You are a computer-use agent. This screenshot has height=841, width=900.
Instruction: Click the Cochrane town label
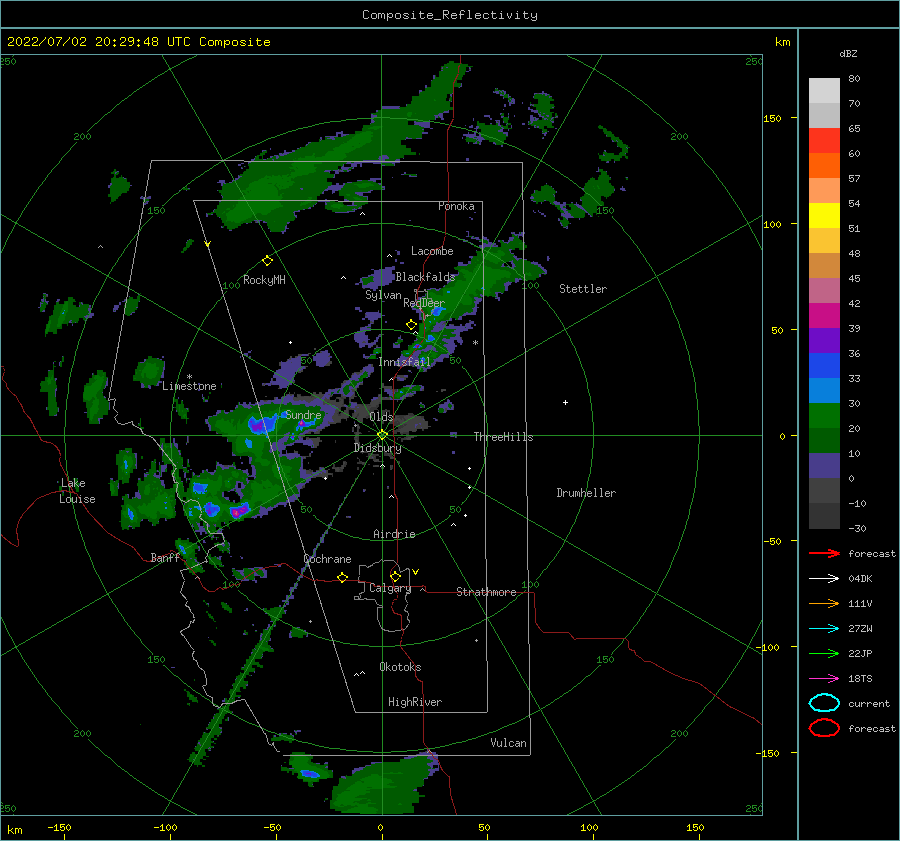[x=327, y=559]
